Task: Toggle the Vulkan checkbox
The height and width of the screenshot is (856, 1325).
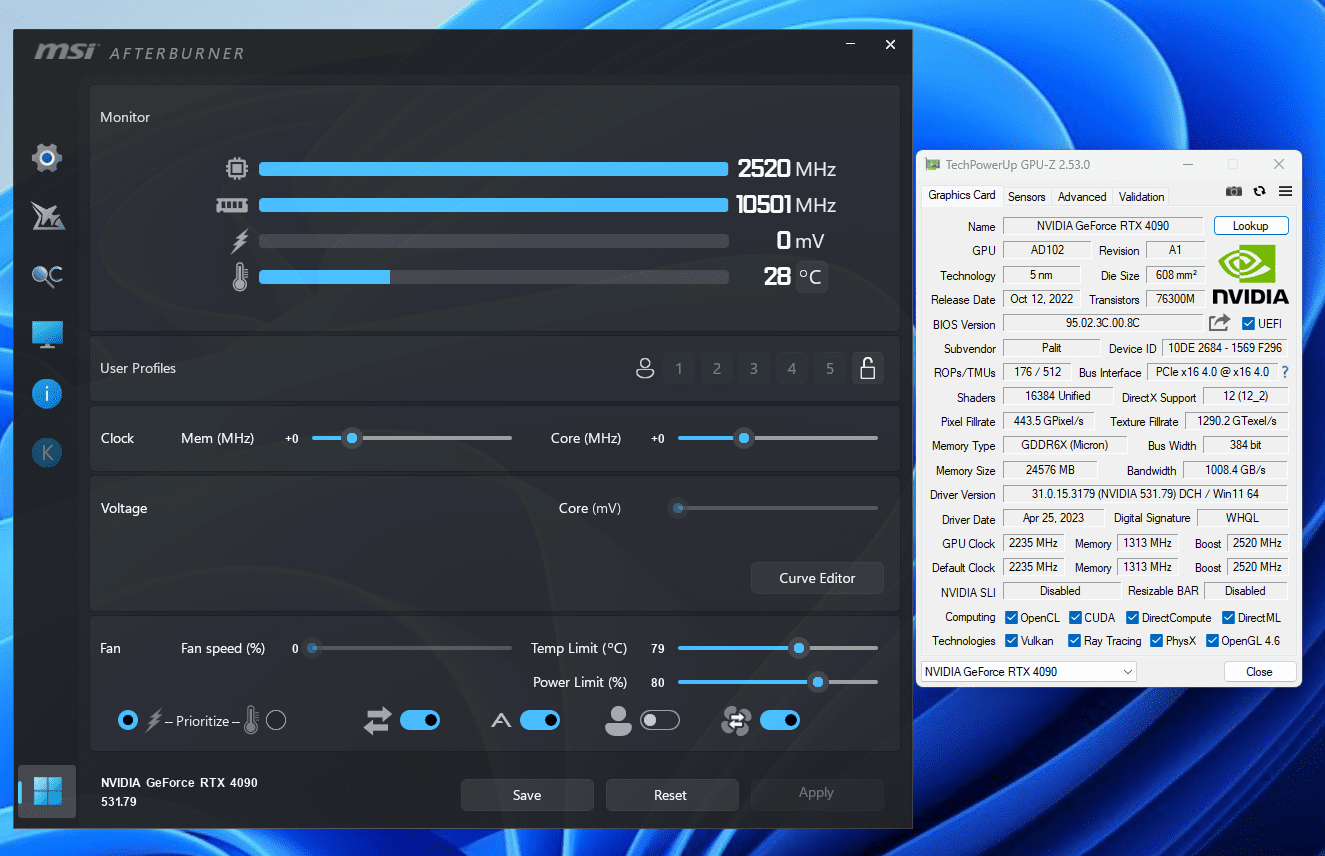Action: [1011, 641]
